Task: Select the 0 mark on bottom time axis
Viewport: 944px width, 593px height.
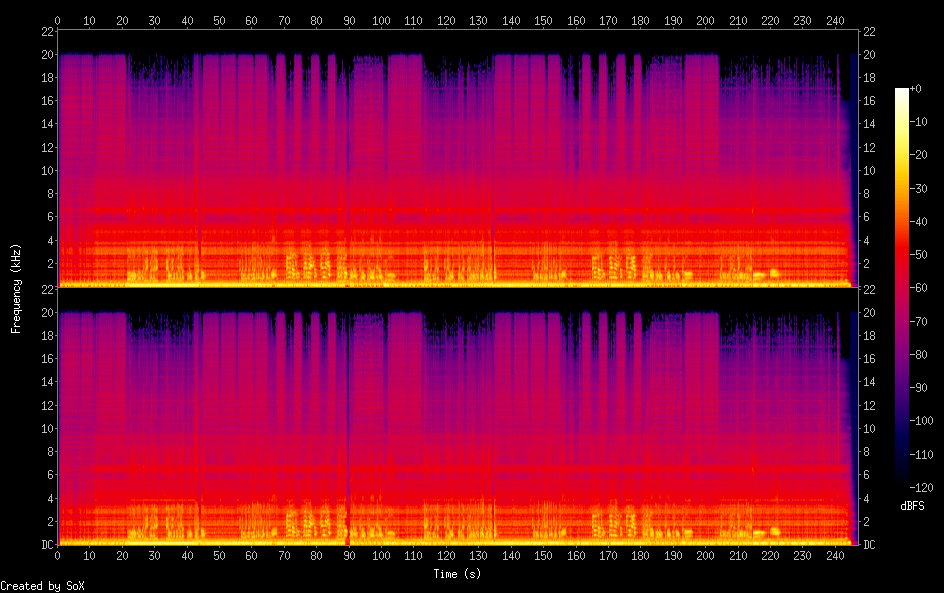Action: click(x=58, y=555)
